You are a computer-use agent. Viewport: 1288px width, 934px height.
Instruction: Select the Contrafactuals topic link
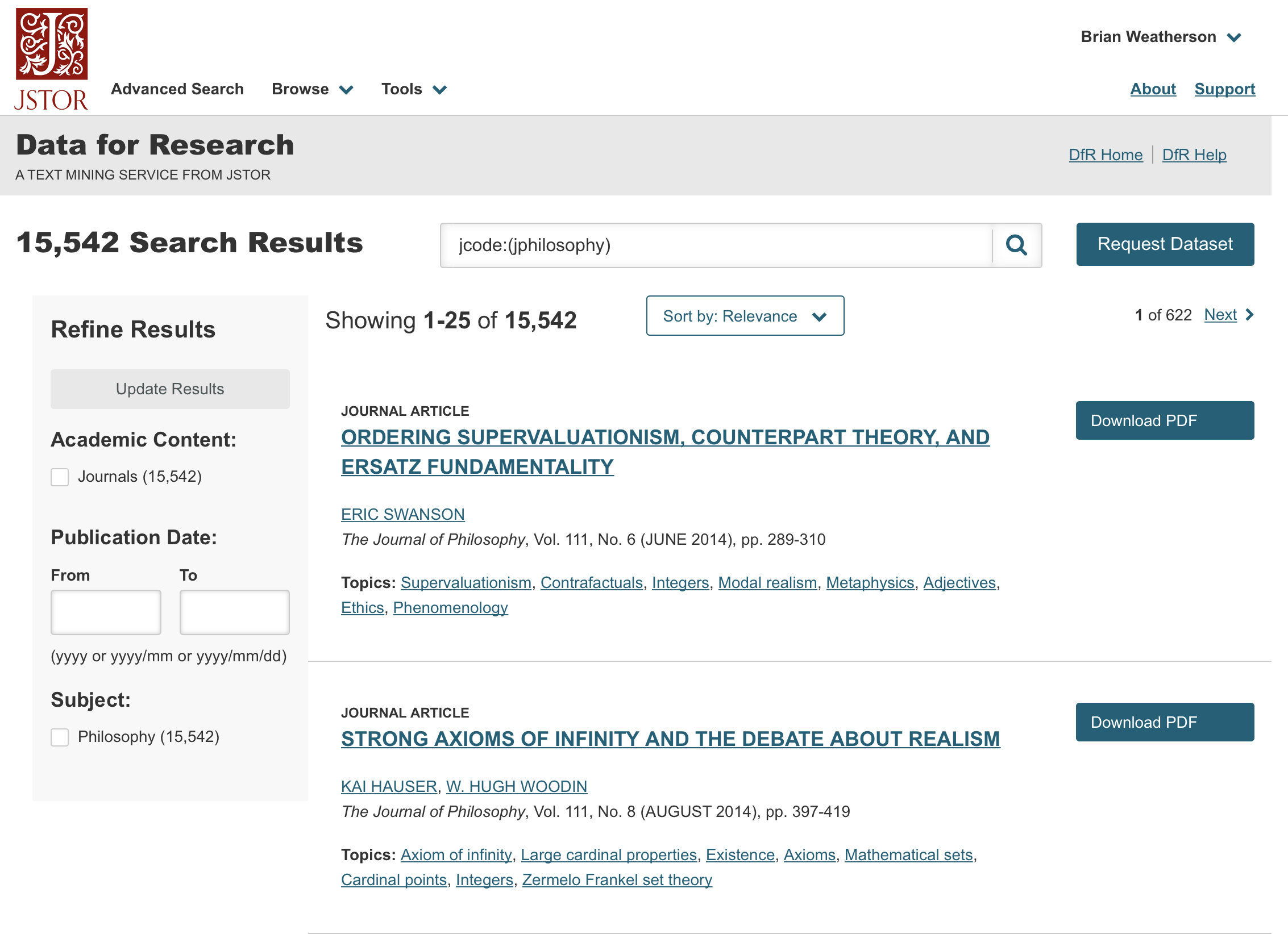[x=592, y=582]
